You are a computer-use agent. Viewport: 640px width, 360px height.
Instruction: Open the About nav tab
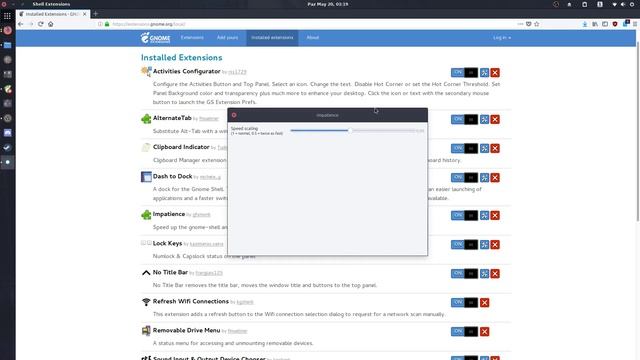coord(313,38)
